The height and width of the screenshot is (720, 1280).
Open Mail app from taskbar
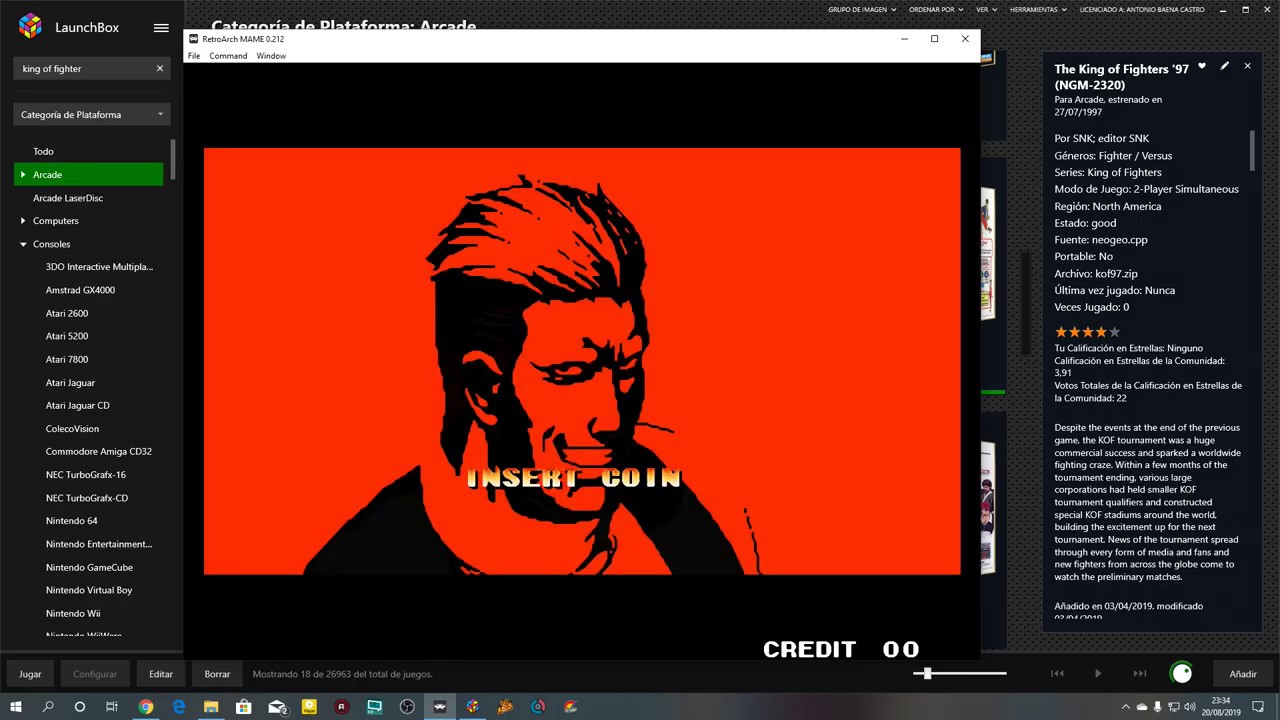click(277, 706)
